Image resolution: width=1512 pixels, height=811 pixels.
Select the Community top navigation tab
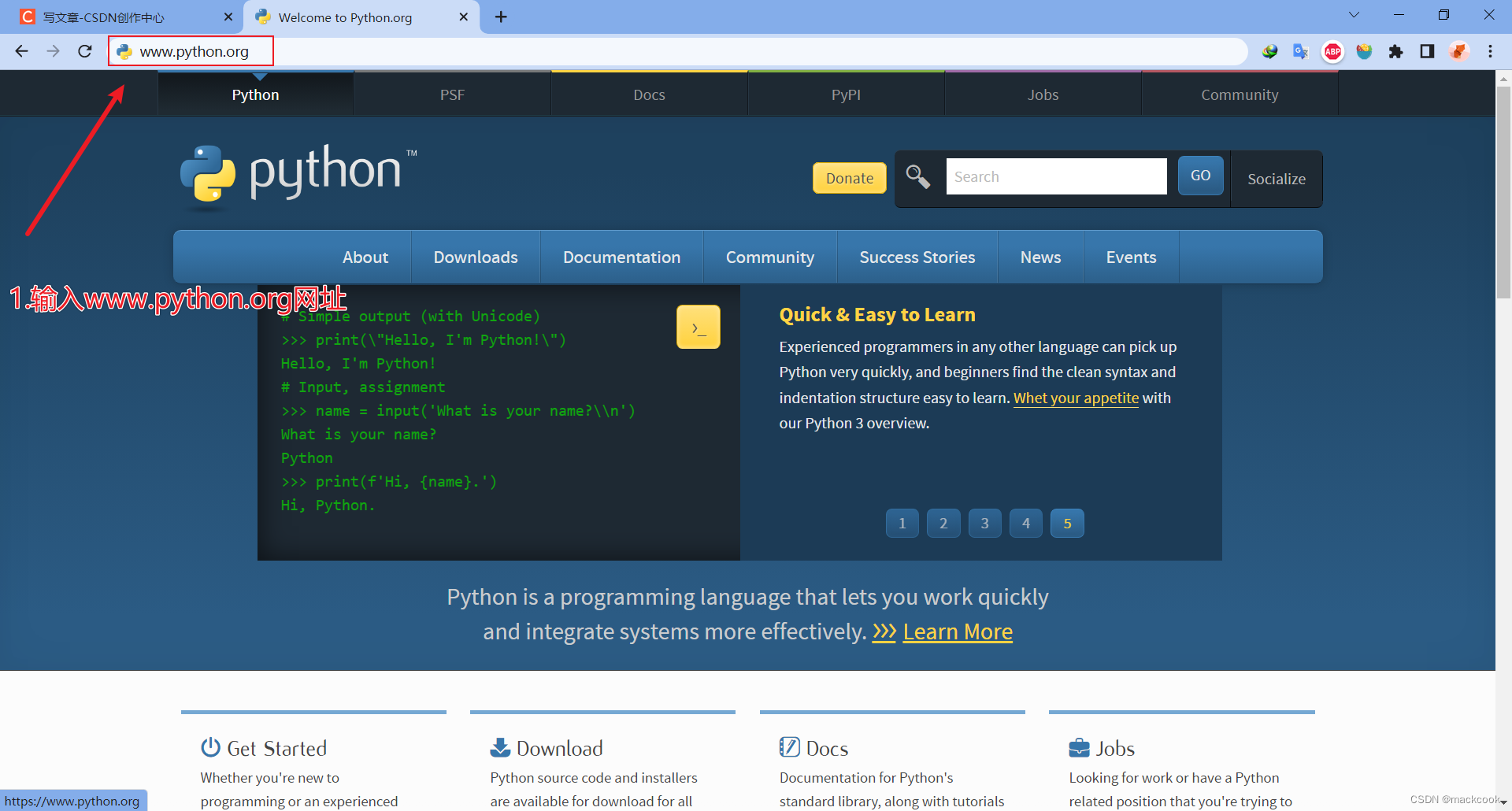click(1240, 94)
